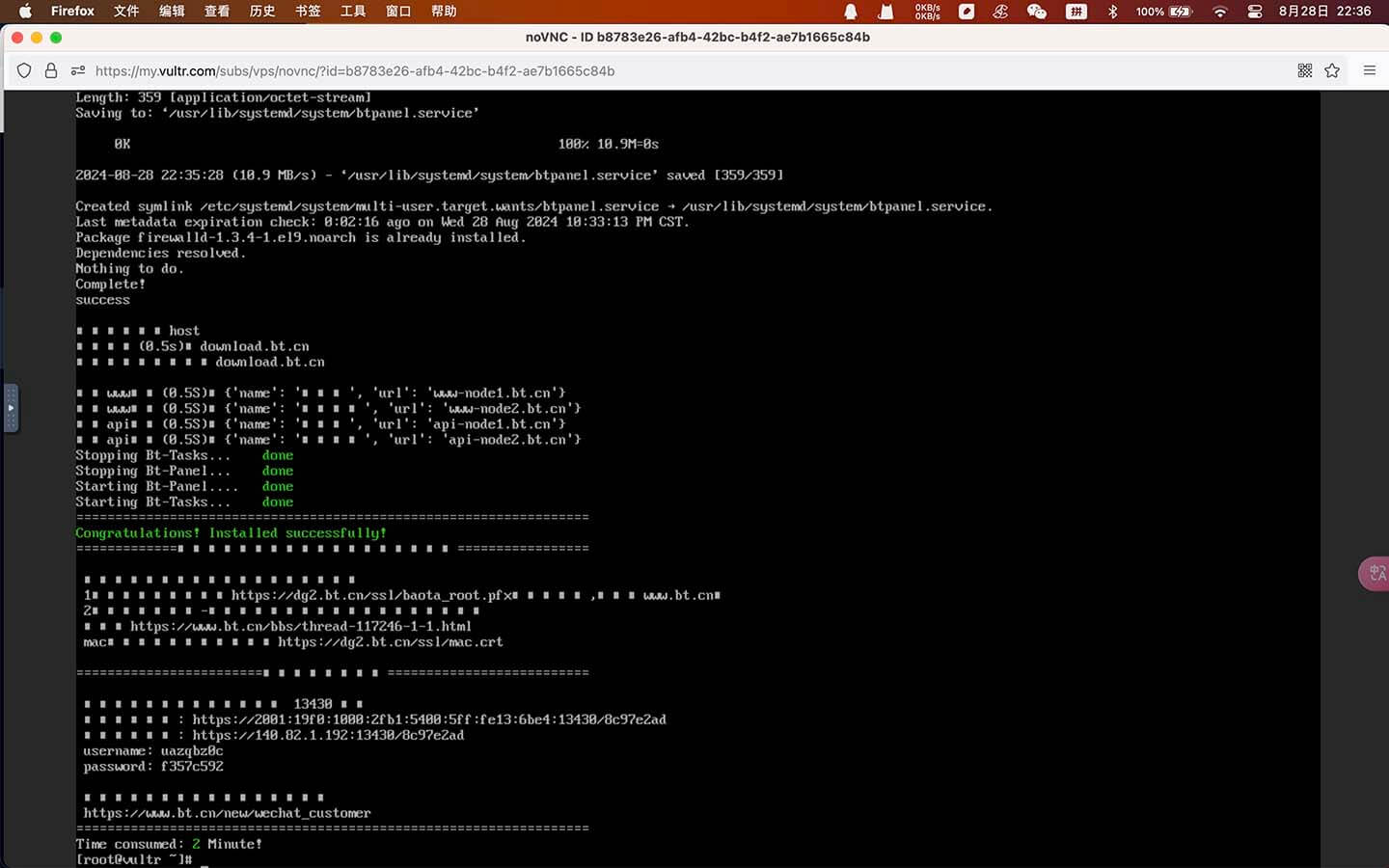Click the IPv6 panel address line
Image resolution: width=1389 pixels, height=868 pixels.
(x=375, y=719)
